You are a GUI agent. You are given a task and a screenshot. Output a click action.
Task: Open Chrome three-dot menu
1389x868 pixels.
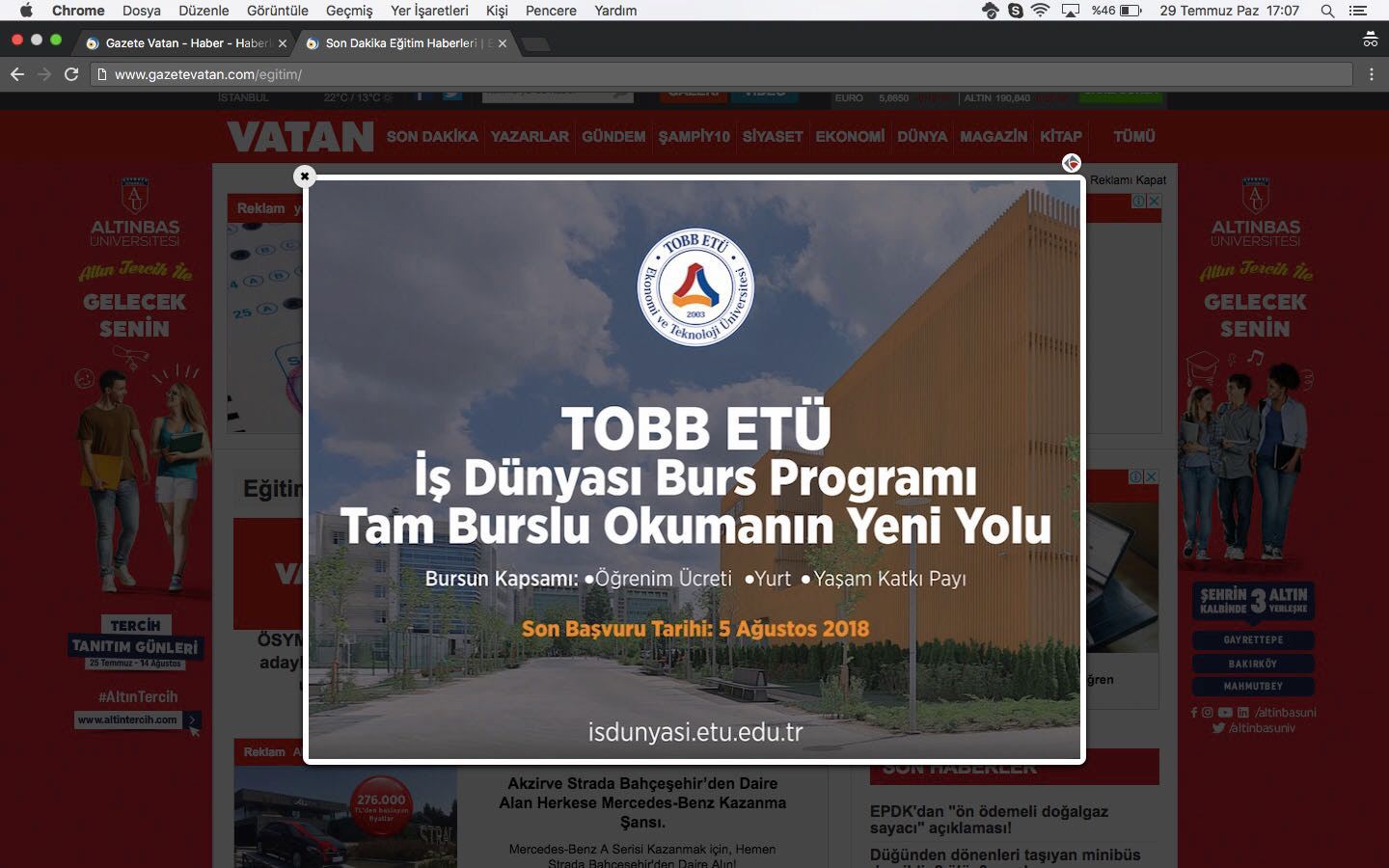click(x=1371, y=74)
